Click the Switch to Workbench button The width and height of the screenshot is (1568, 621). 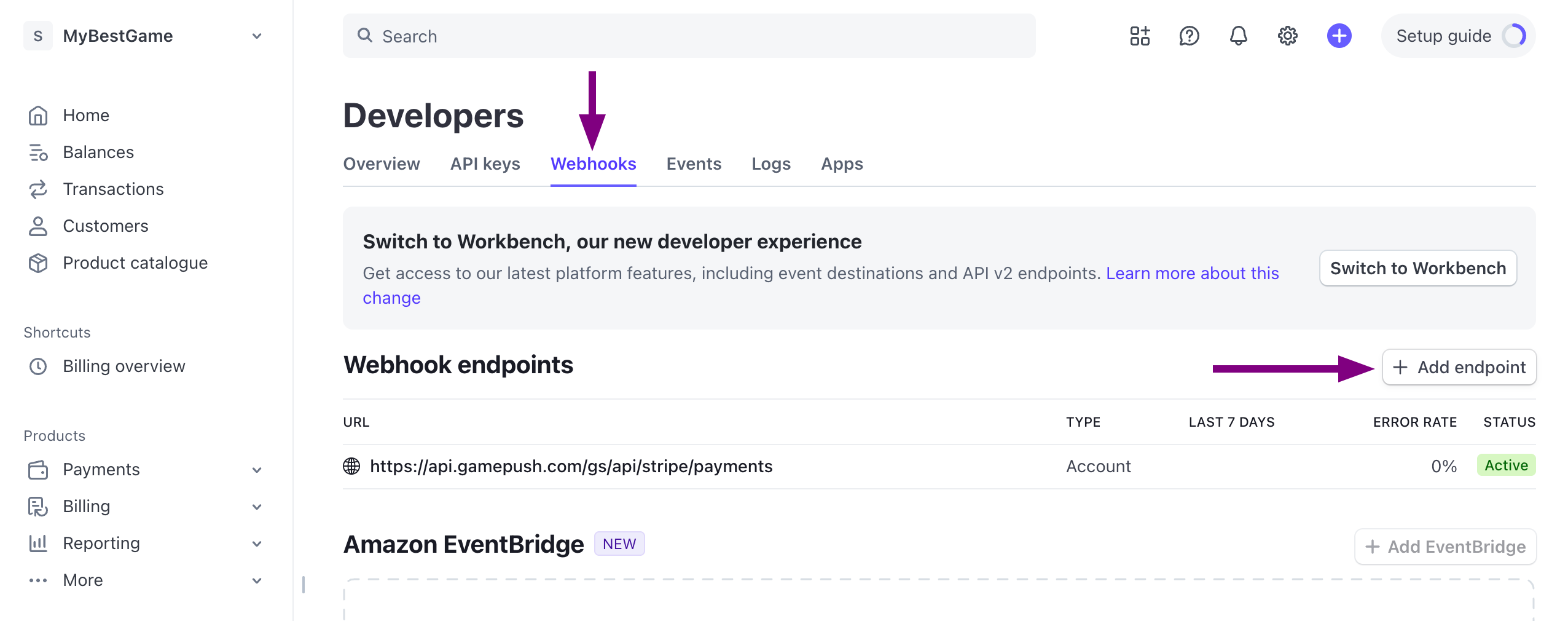(1418, 268)
